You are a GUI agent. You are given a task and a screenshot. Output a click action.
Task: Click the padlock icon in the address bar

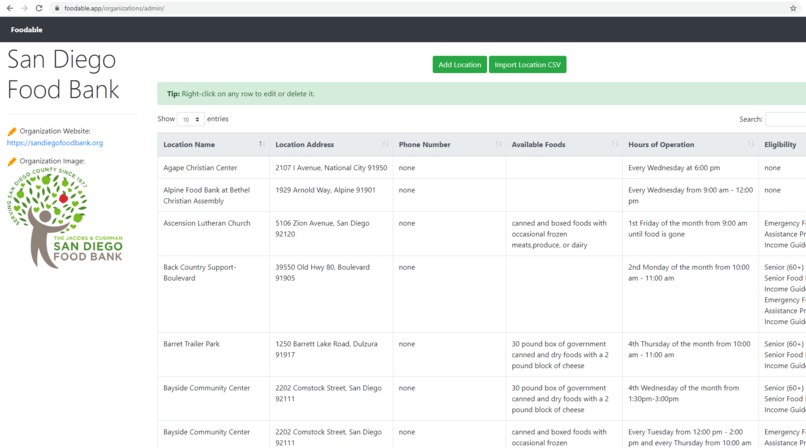point(57,8)
